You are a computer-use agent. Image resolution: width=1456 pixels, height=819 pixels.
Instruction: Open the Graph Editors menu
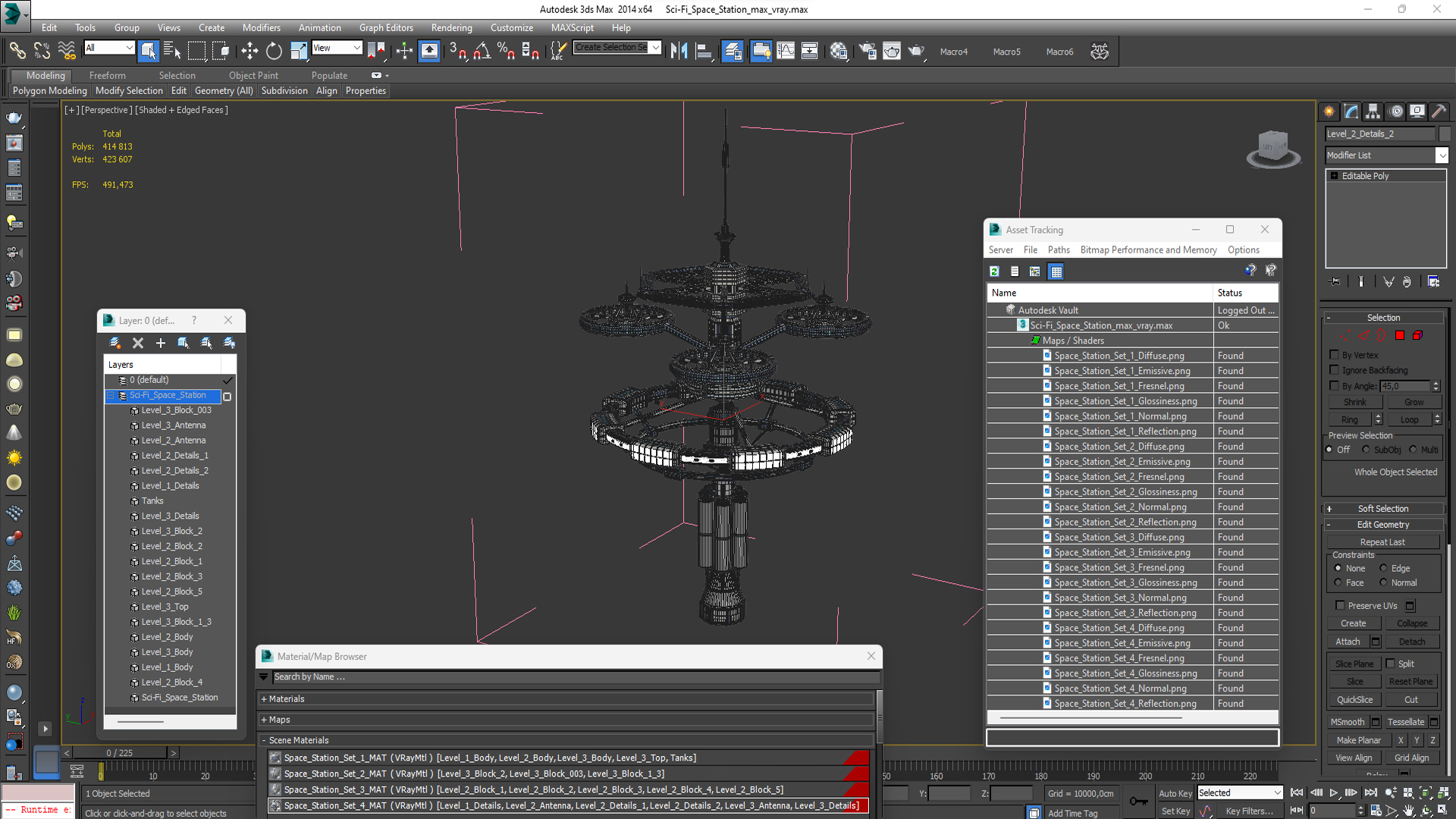coord(386,27)
